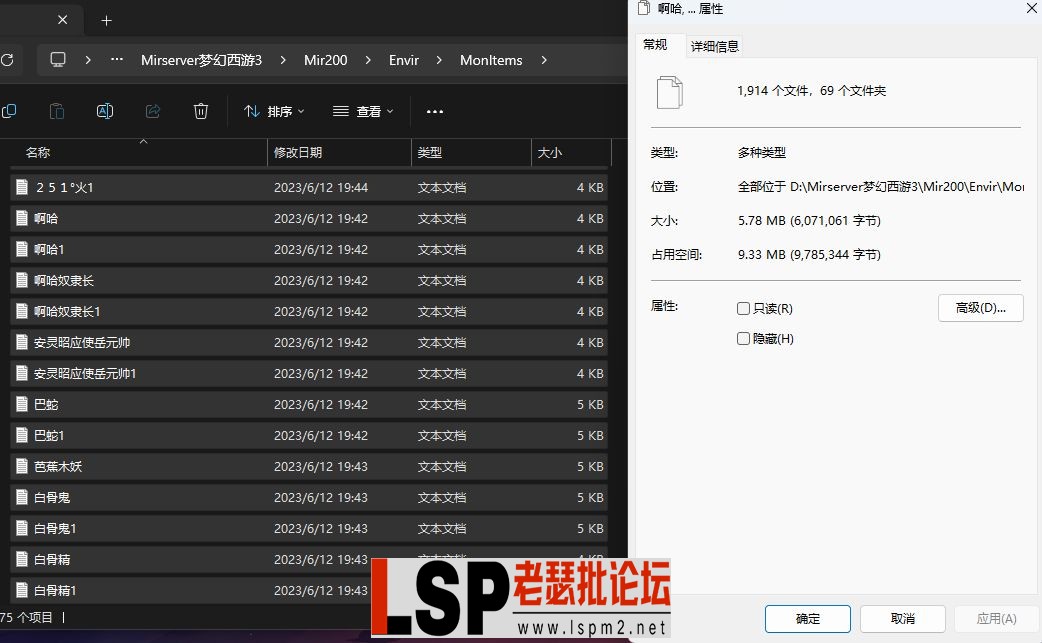Click the share icon in the toolbar
Image resolution: width=1042 pixels, height=643 pixels.
click(x=153, y=111)
